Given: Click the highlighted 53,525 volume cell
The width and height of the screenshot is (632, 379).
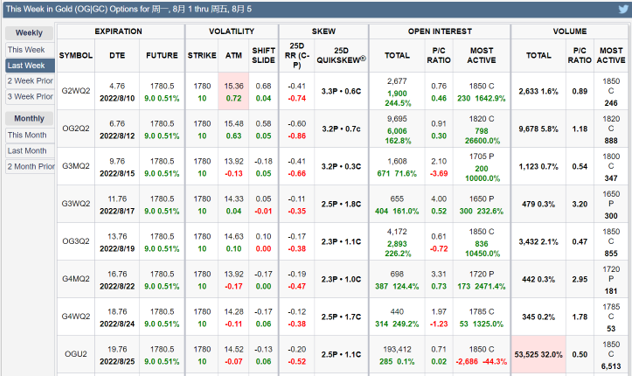Looking at the screenshot, I should (x=538, y=354).
